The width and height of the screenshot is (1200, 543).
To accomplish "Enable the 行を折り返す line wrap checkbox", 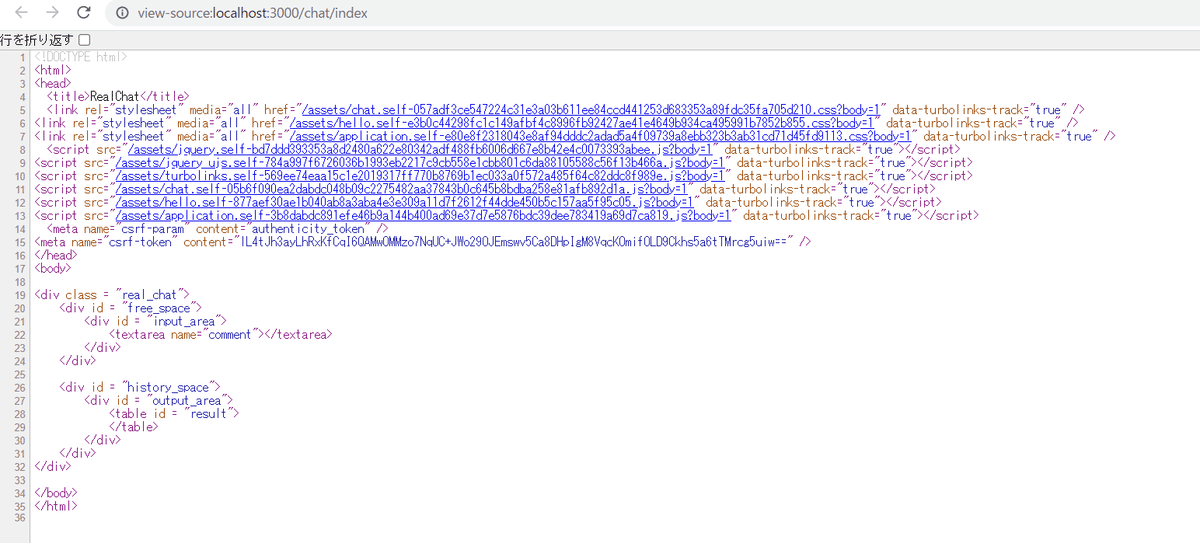I will coord(84,39).
